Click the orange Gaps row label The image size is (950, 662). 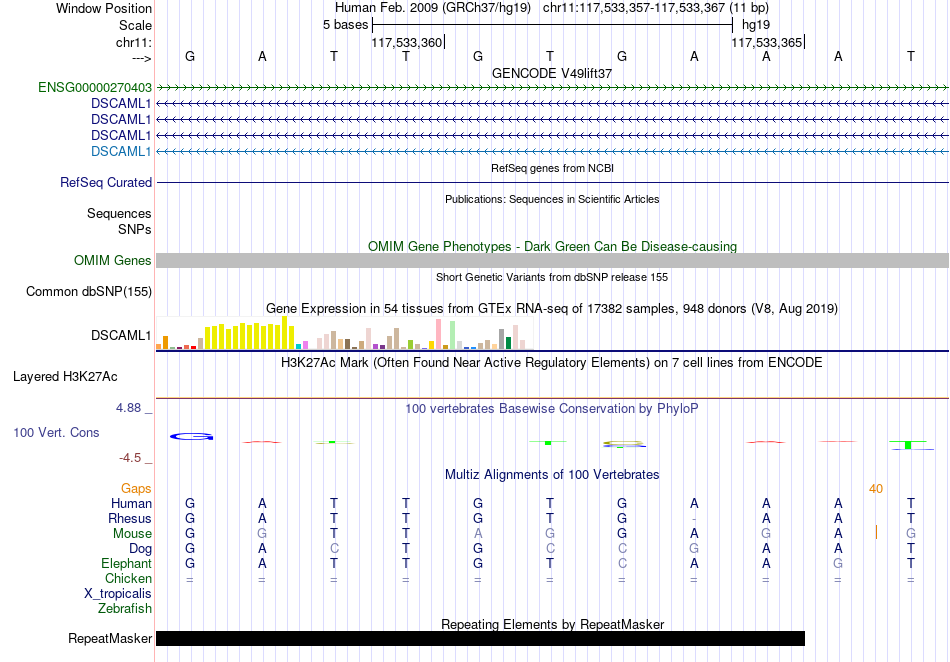pos(136,488)
